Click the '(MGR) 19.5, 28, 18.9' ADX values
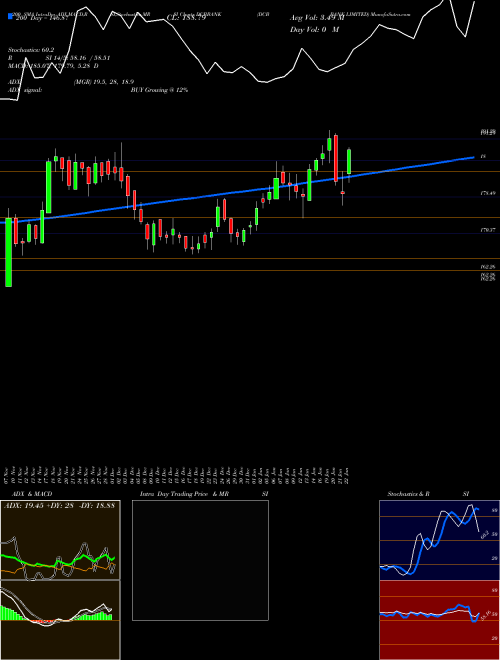The height and width of the screenshot is (660, 500). pos(104,82)
